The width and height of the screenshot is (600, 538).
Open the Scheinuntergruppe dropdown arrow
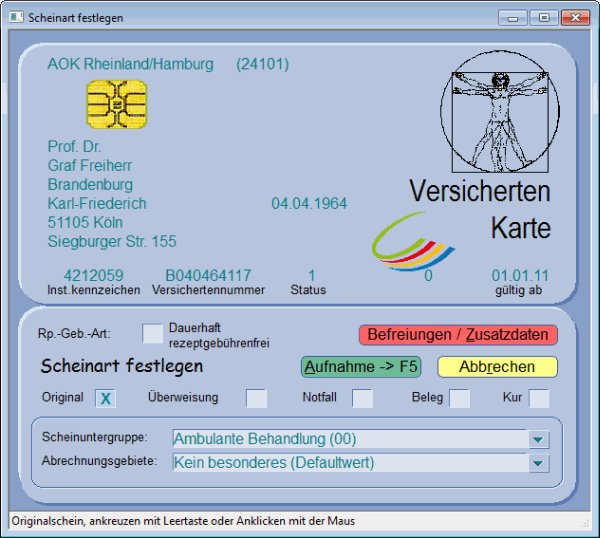(538, 439)
